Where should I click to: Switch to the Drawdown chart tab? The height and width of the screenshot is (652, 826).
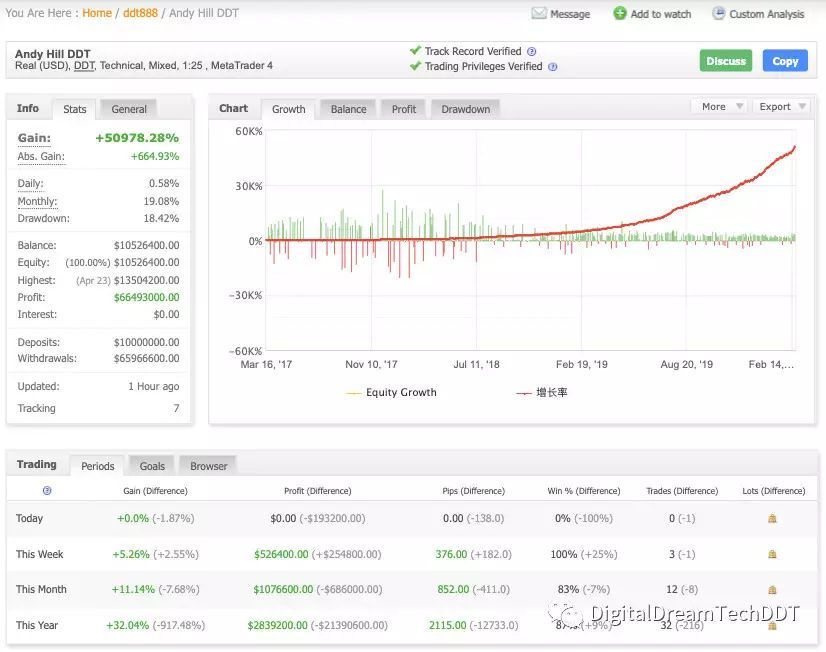(x=465, y=109)
